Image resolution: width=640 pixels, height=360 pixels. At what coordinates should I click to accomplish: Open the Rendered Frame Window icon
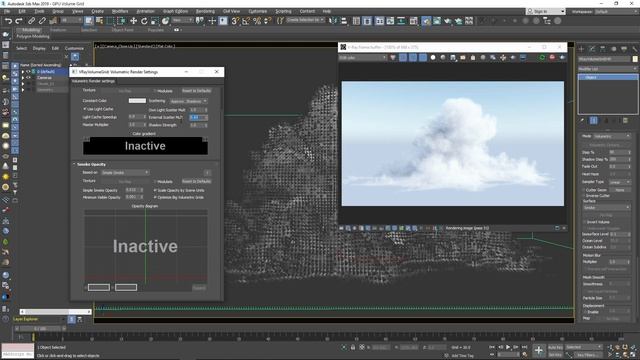(x=437, y=20)
